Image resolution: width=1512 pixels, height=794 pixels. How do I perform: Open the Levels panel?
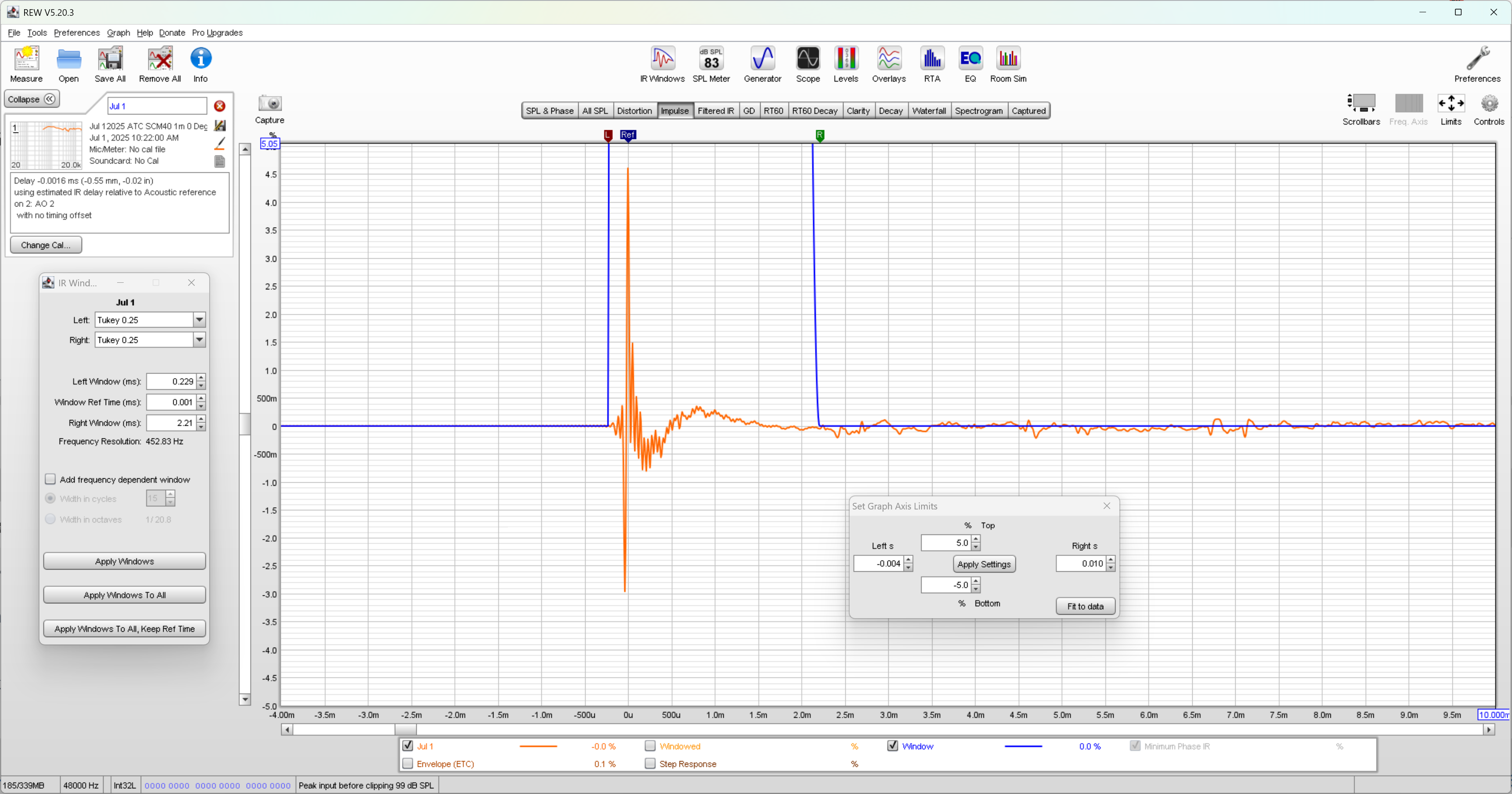[846, 64]
